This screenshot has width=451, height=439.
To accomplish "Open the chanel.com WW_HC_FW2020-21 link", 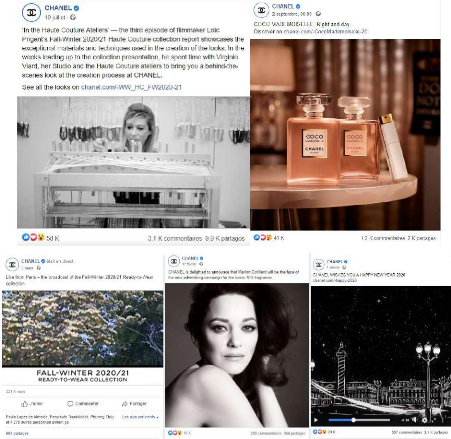I will (x=131, y=87).
